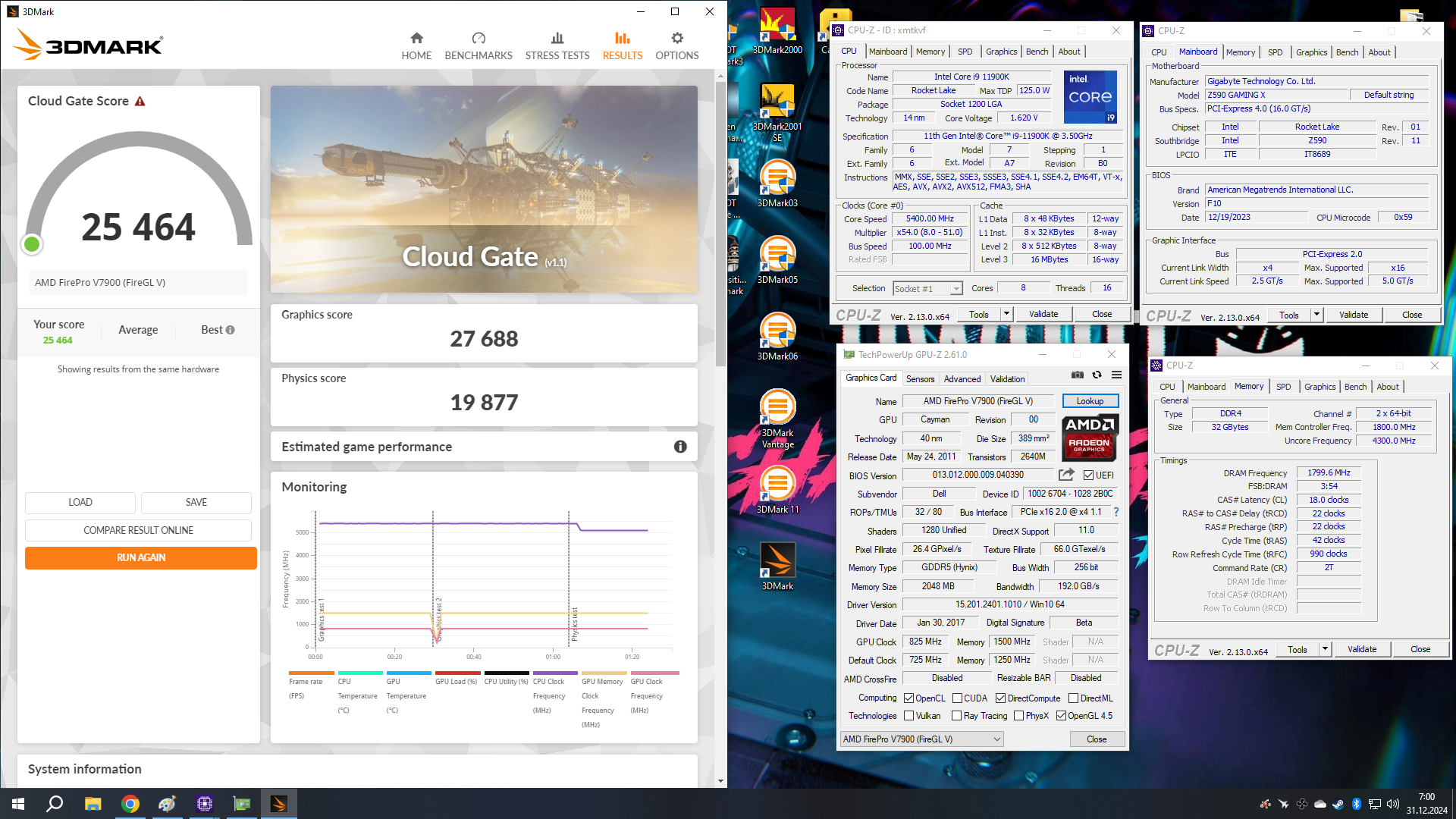Click COMPARE RESULT ONLINE

click(138, 530)
